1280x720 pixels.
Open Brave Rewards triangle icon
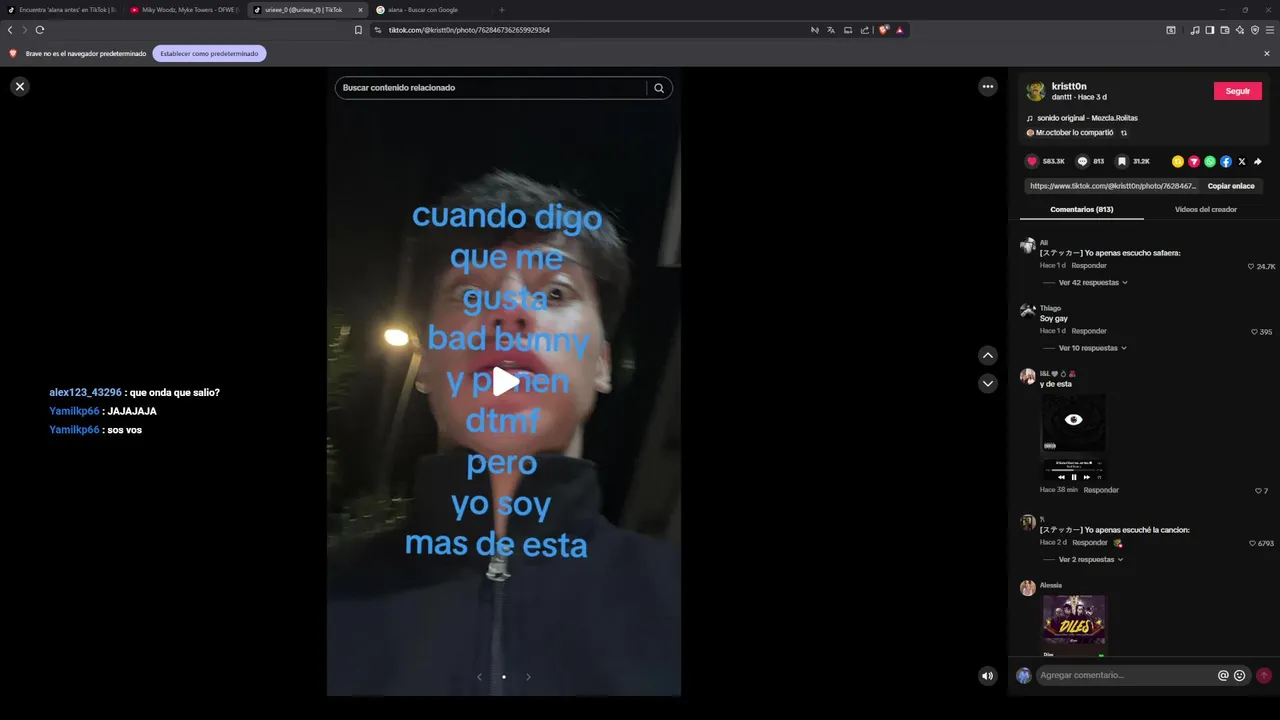click(x=900, y=30)
